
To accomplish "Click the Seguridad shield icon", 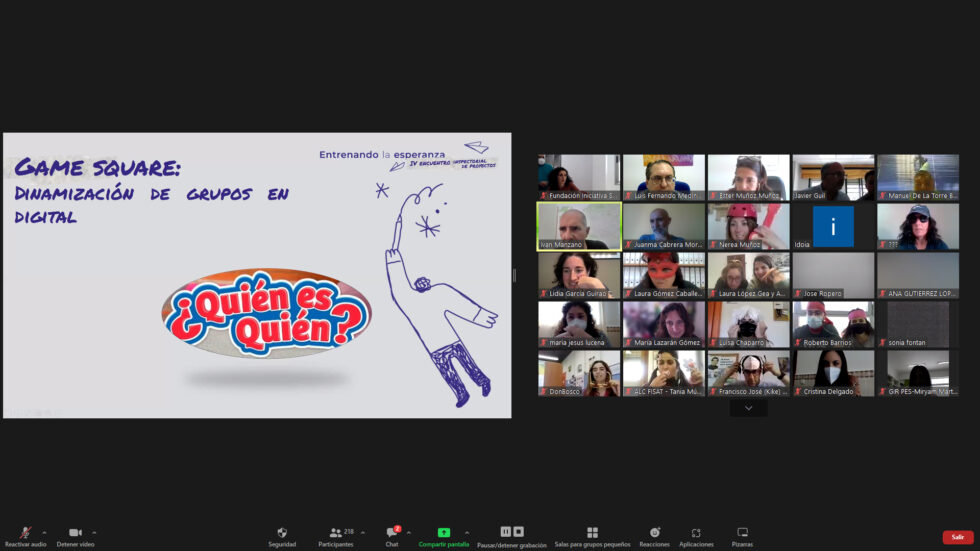I will coord(281,533).
